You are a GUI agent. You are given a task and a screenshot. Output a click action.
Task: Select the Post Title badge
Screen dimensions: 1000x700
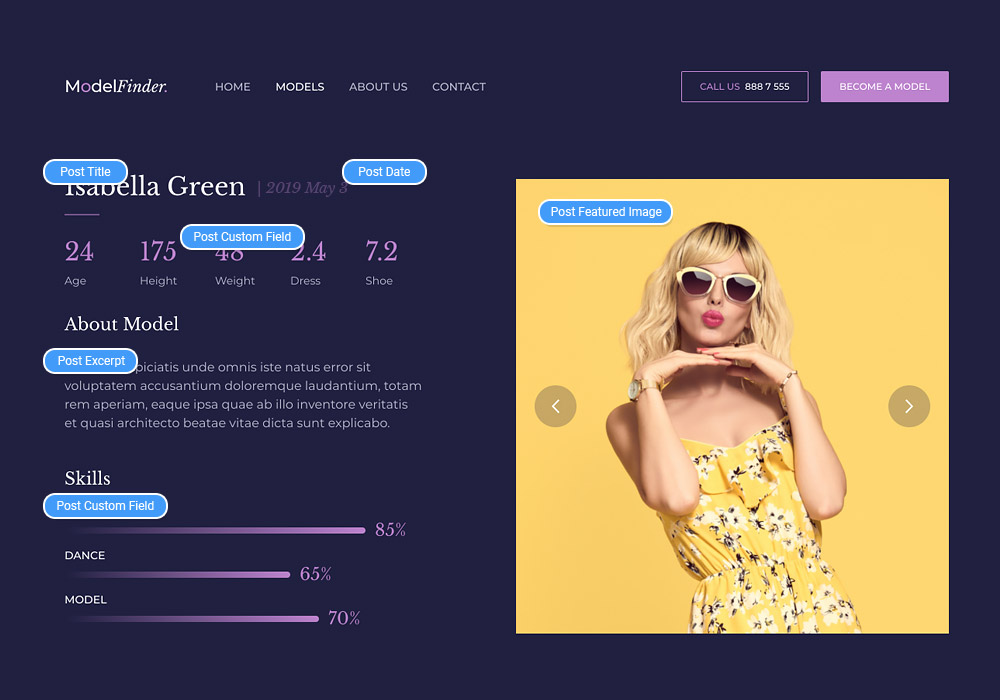85,172
